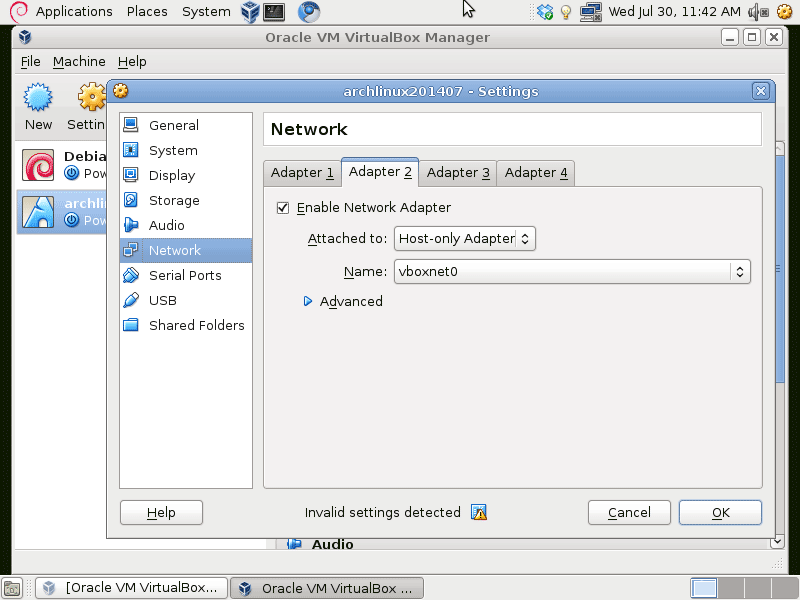Viewport: 800px width, 600px height.
Task: Open the volume control in panel
Action: [x=758, y=12]
